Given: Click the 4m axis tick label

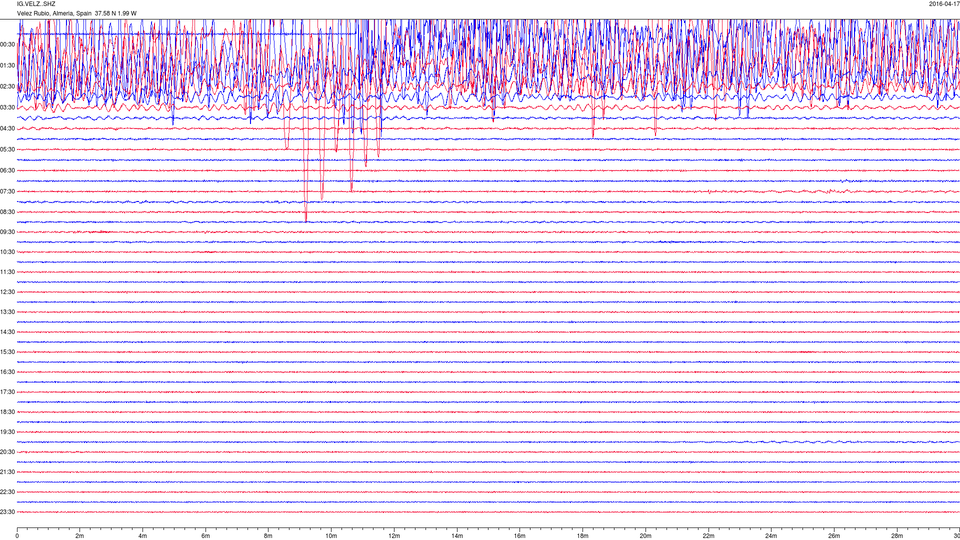Looking at the screenshot, I should pyautogui.click(x=143, y=536).
